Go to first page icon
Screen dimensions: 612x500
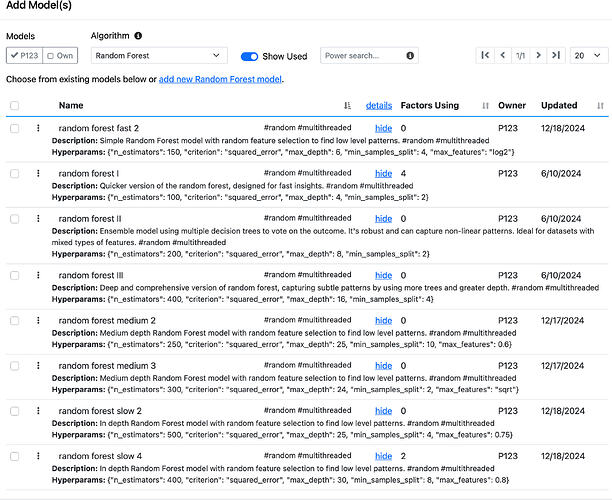click(x=485, y=55)
